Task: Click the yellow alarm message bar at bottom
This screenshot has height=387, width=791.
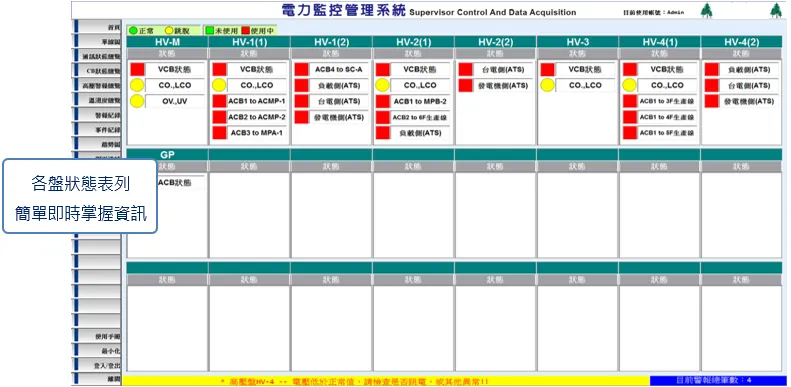Action: coord(386,381)
